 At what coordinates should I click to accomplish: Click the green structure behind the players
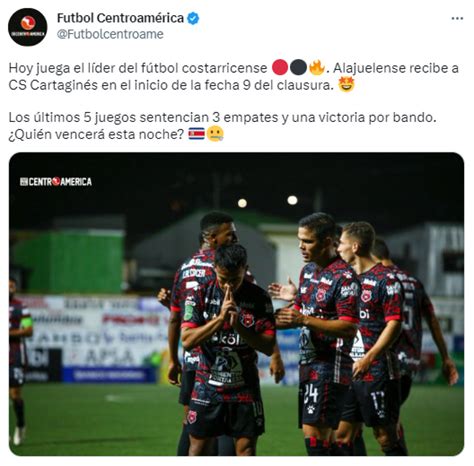point(70,262)
